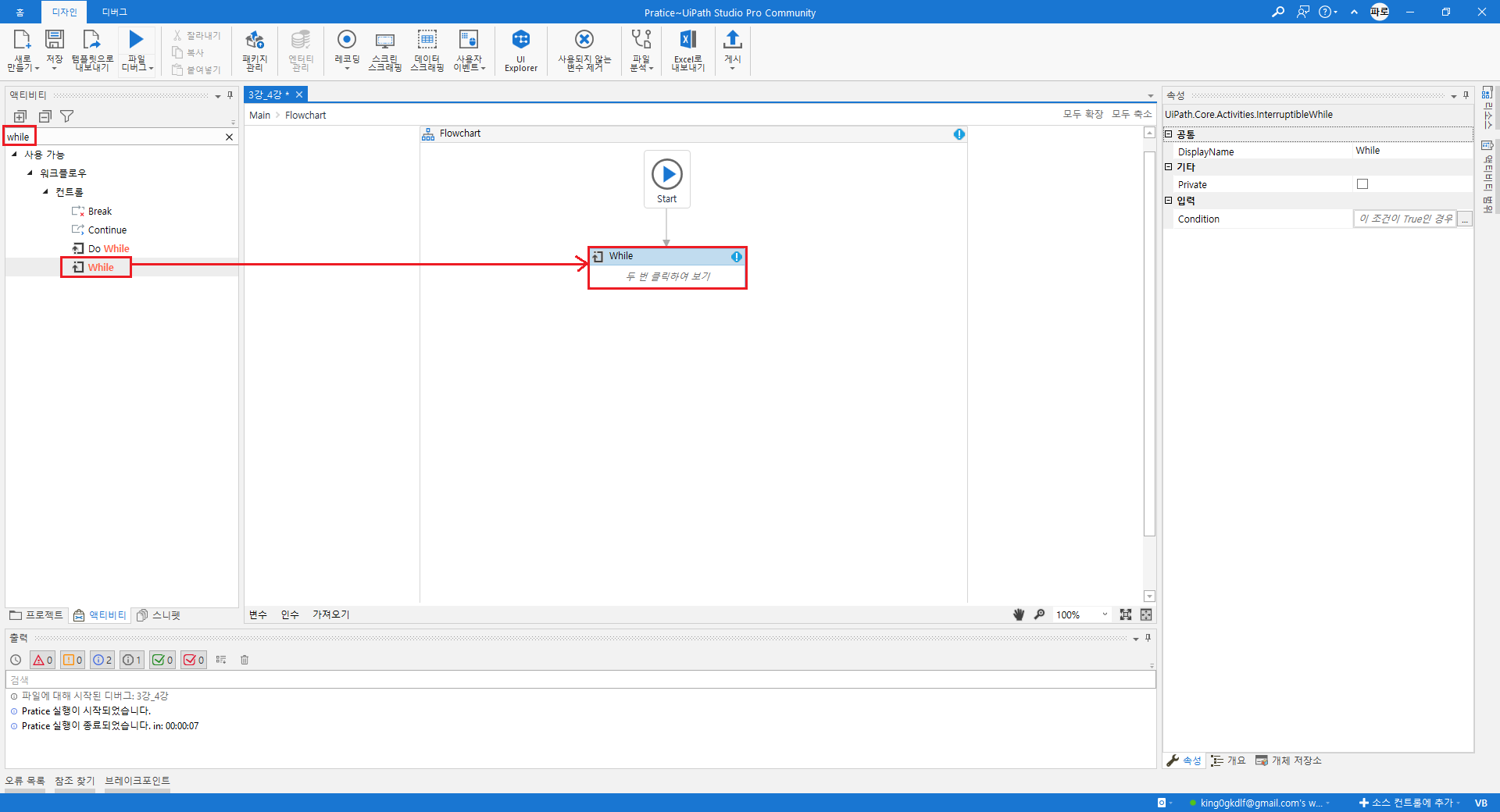Screen dimensions: 1500x812
Task: Click 템플릿으로 내보내기 export icon
Action: coord(92,40)
